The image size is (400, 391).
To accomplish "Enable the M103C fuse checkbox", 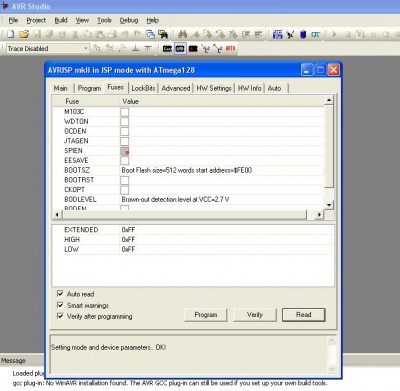I will click(x=124, y=112).
